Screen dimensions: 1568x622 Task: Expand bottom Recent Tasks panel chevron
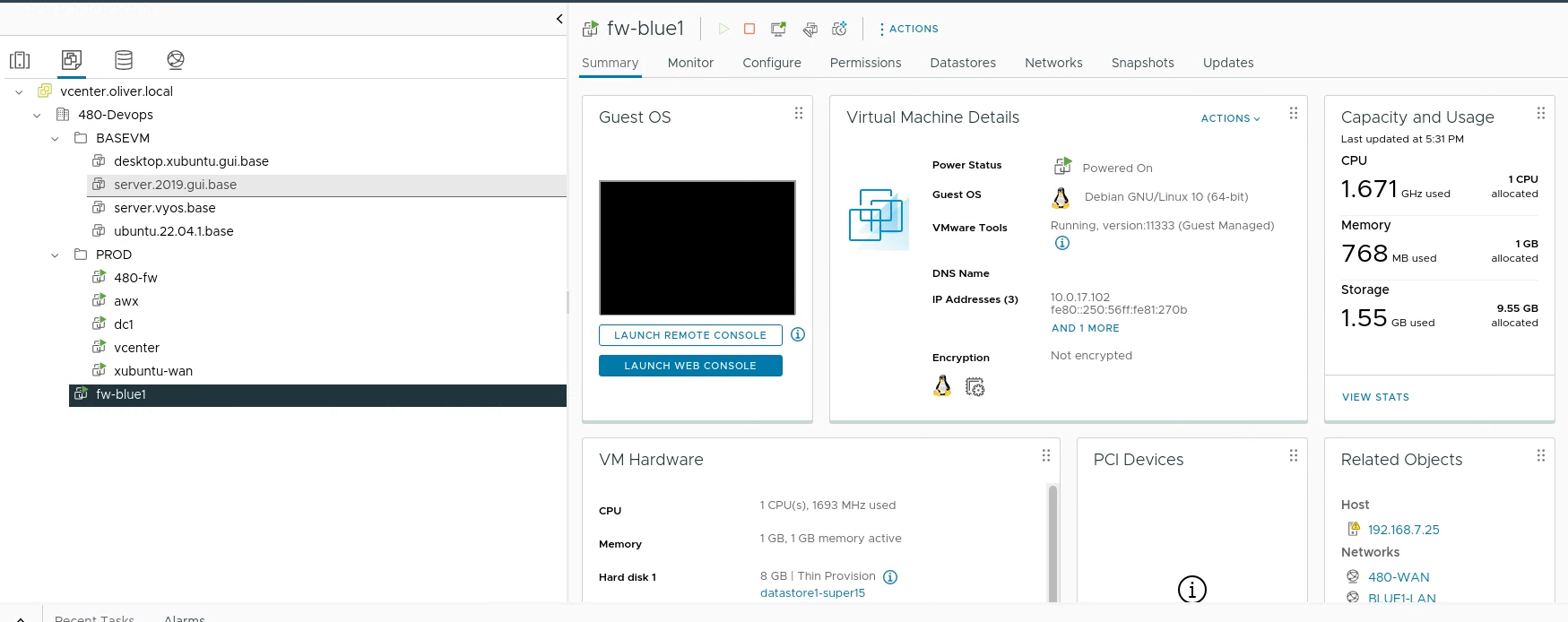pos(21,618)
